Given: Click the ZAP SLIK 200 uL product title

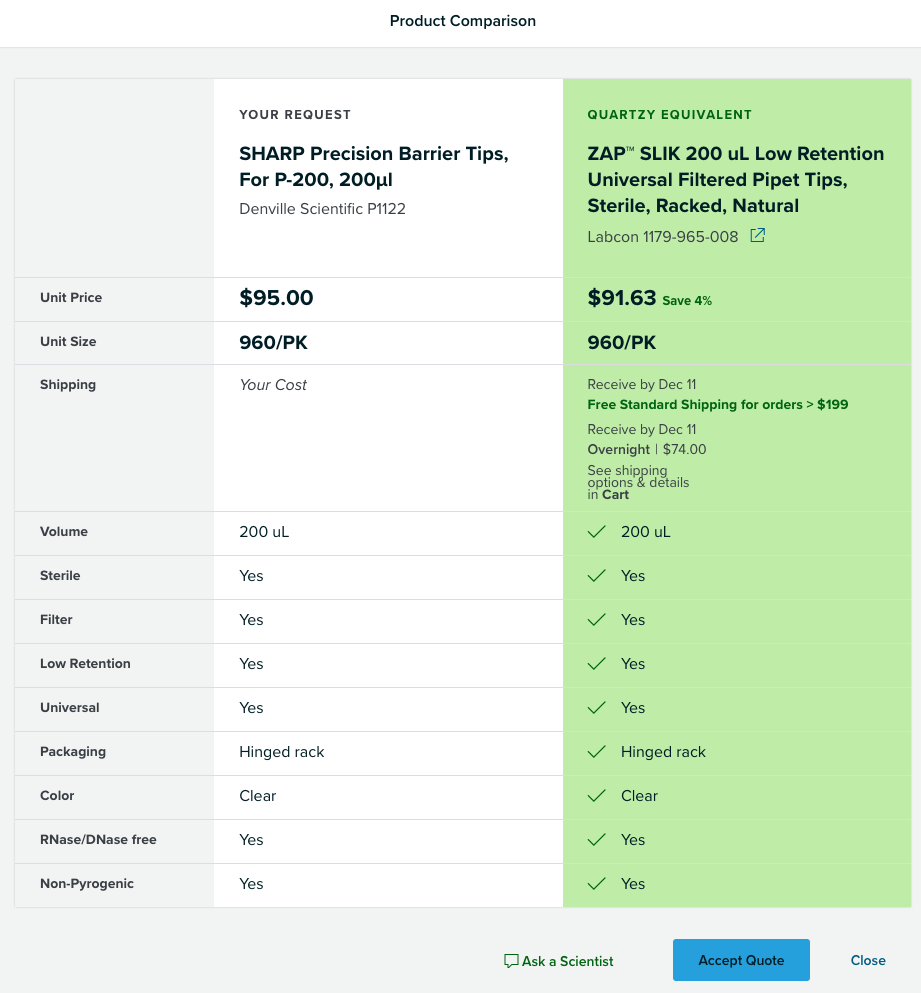Looking at the screenshot, I should click(x=735, y=179).
